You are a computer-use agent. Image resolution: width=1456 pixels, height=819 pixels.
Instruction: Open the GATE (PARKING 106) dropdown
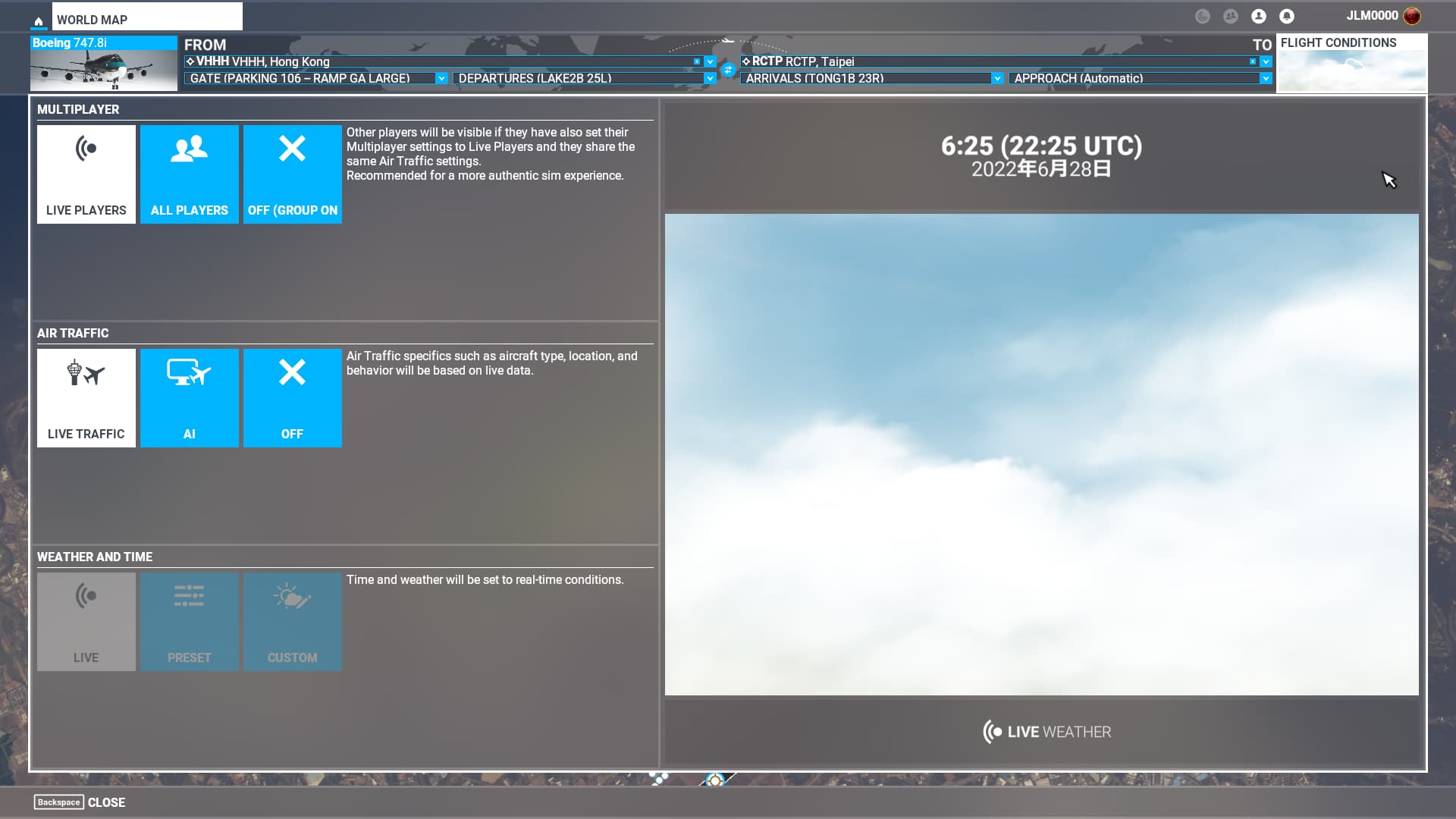coord(315,78)
